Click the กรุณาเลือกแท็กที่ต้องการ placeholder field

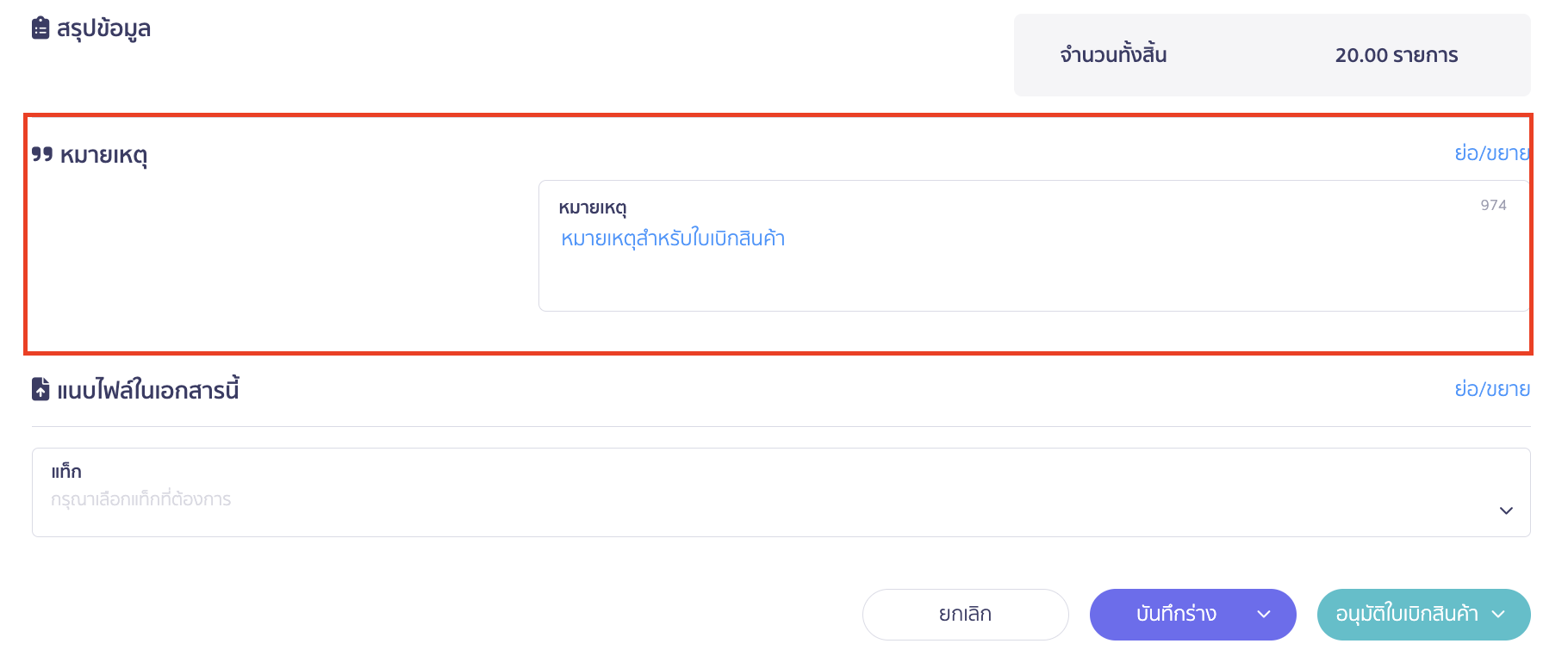(141, 499)
